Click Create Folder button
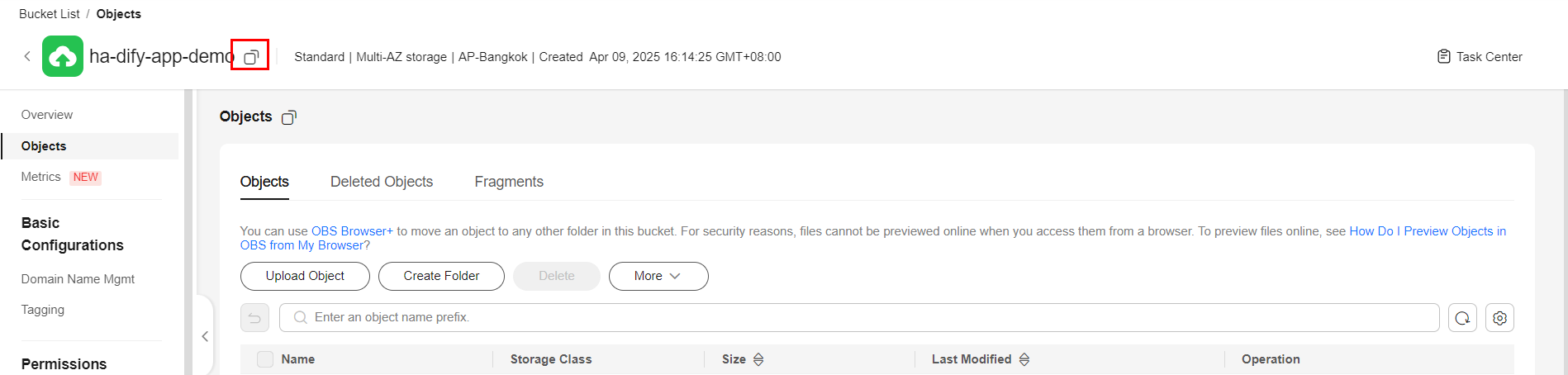 pos(441,276)
